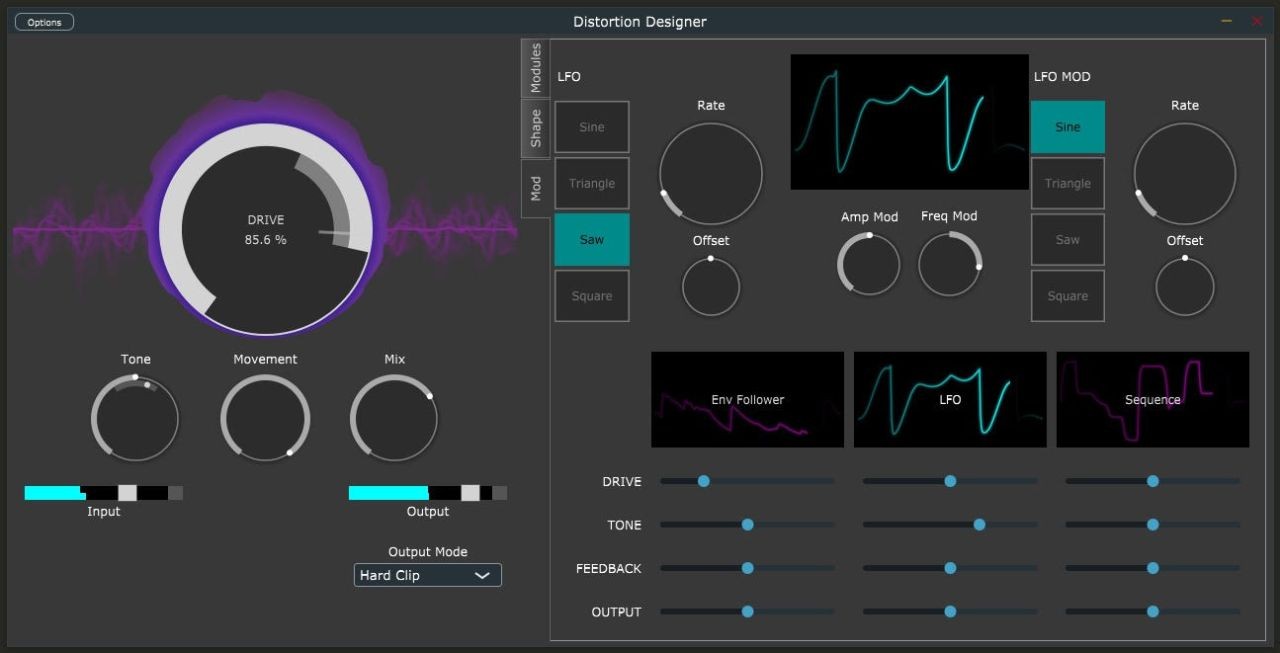Screen dimensions: 1280x653
Task: Open the Output Mode Hard Clip dropdown
Action: click(x=428, y=575)
